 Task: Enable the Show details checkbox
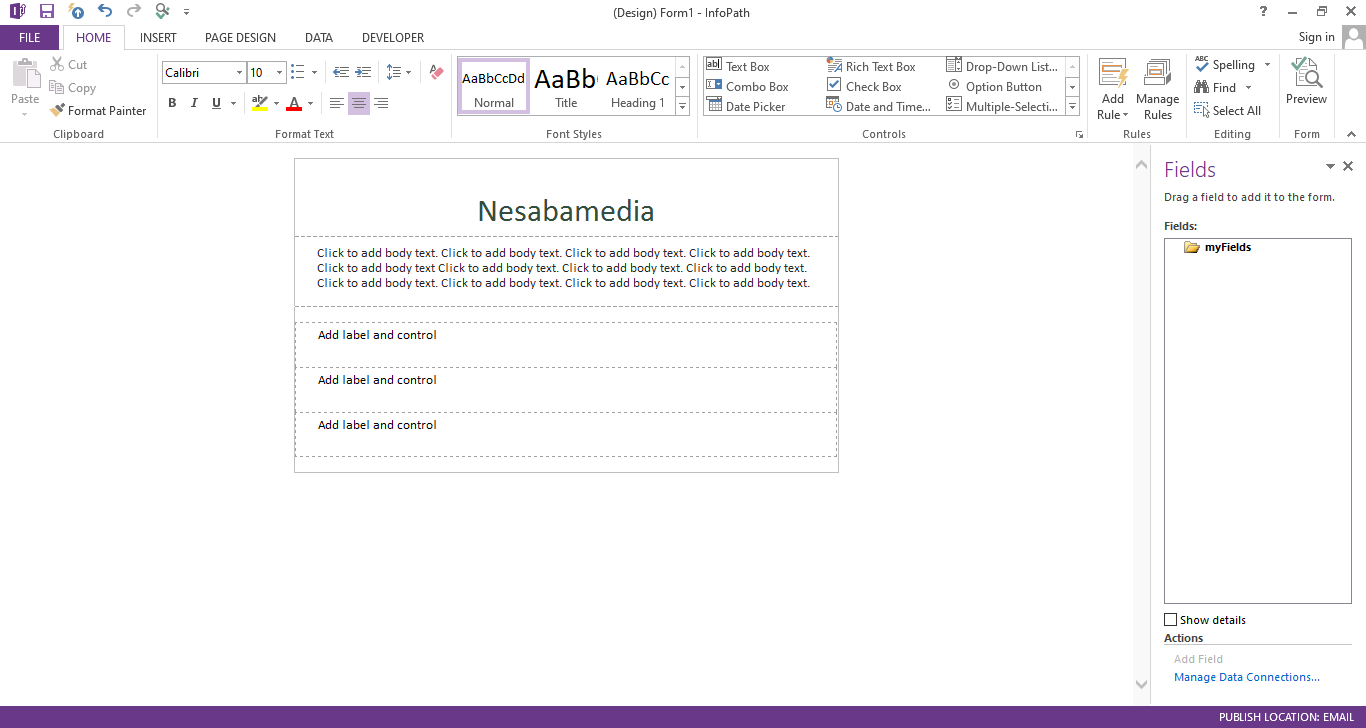coord(1171,620)
